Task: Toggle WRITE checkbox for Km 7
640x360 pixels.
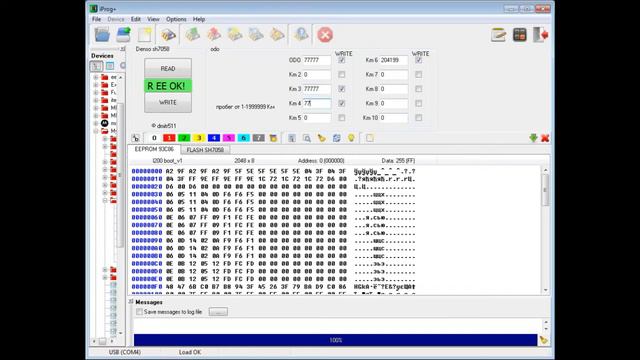Action: [418, 75]
